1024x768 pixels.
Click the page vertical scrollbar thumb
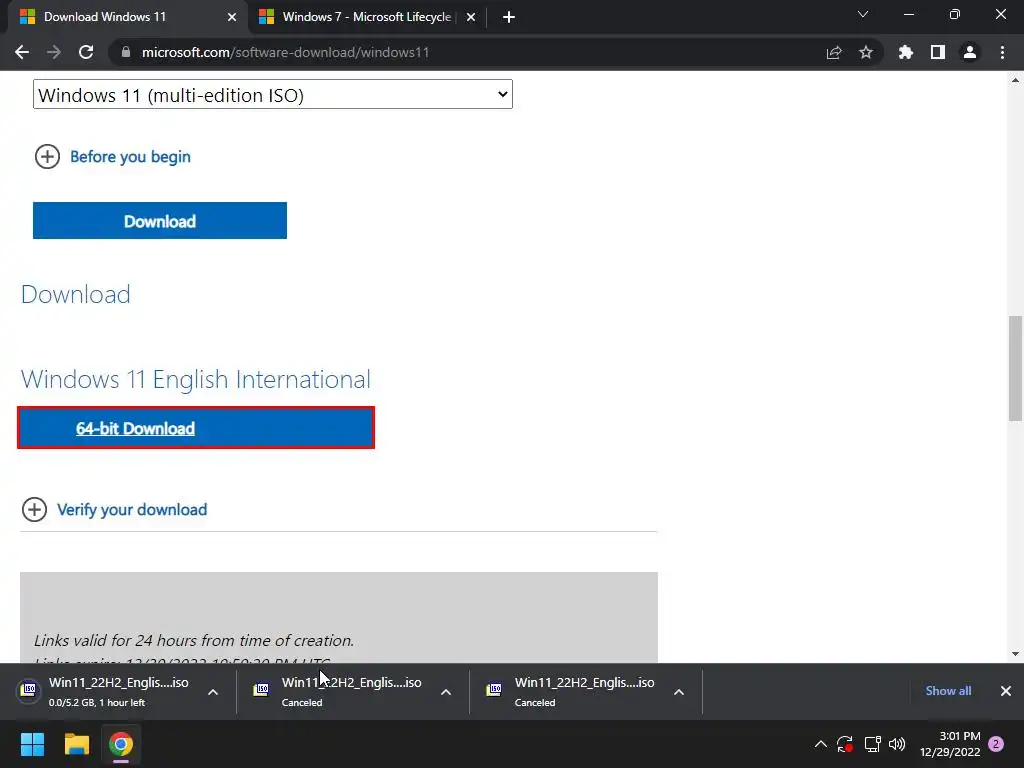[x=1015, y=369]
